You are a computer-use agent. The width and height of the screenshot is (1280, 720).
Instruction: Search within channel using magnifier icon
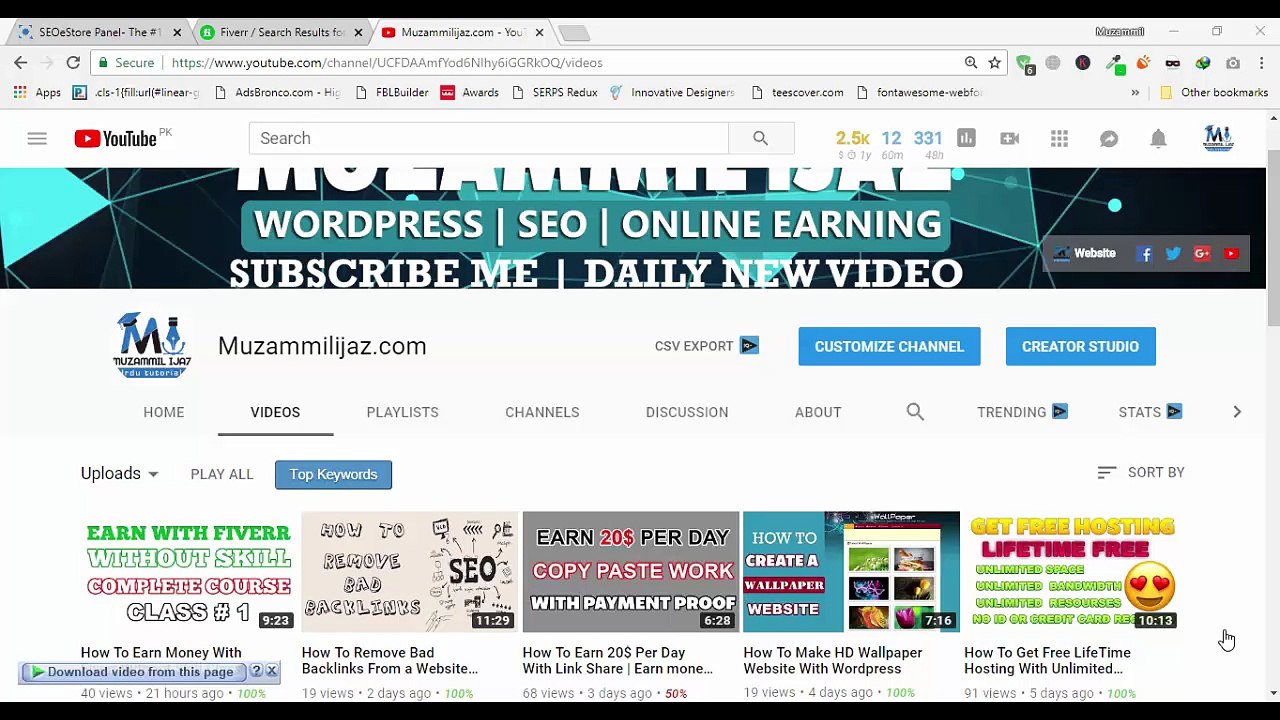915,412
